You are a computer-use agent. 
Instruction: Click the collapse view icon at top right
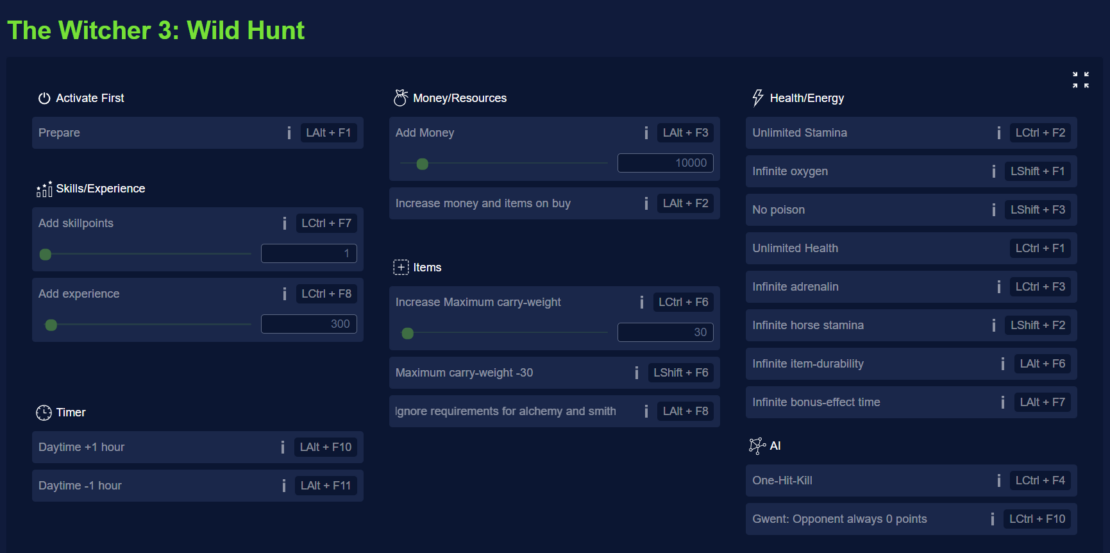(x=1080, y=80)
